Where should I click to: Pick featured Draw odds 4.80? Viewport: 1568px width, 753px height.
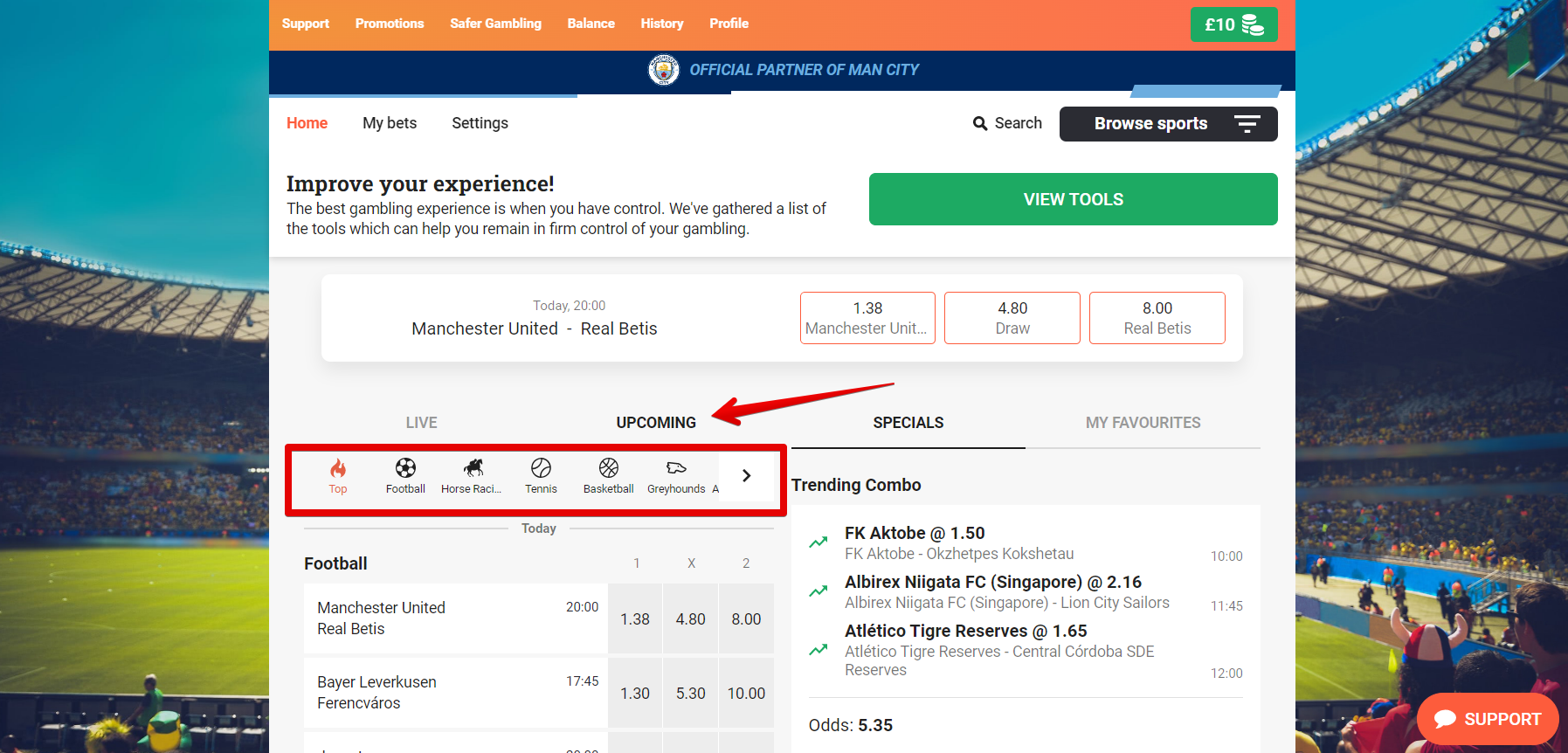1012,318
